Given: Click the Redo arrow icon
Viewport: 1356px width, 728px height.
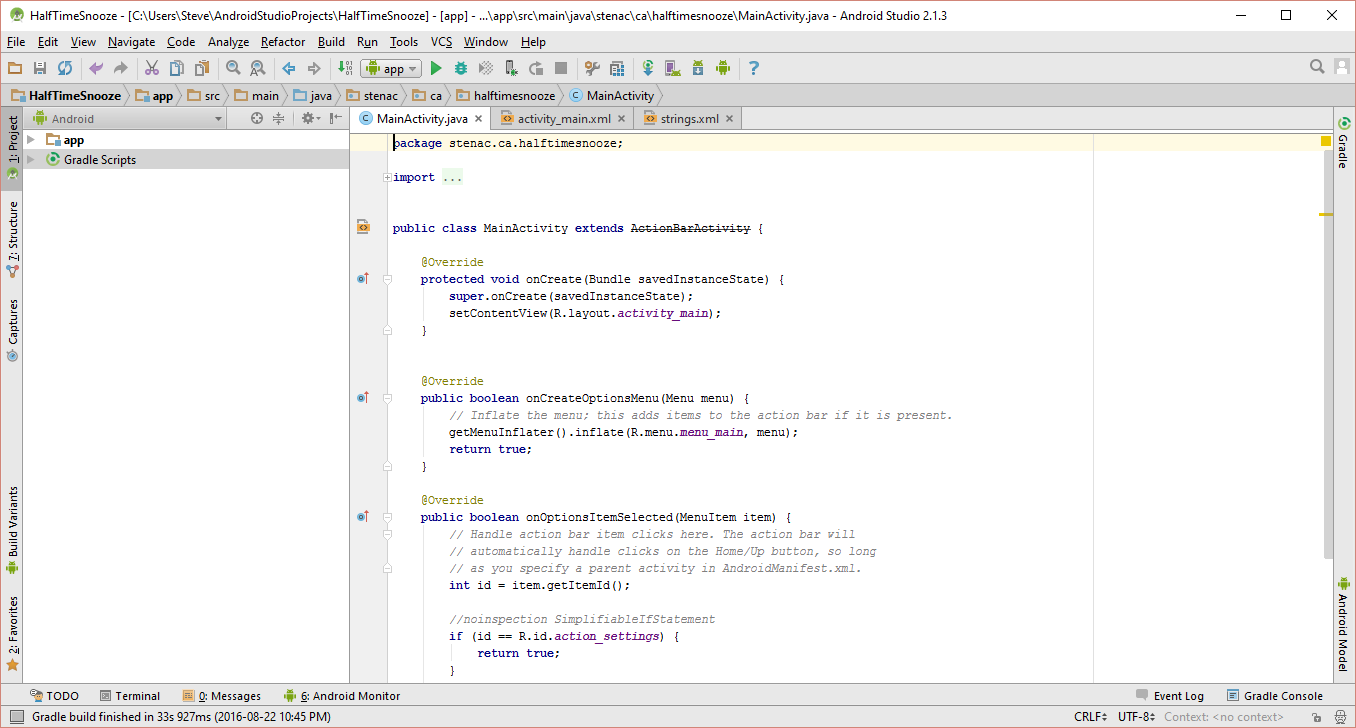Looking at the screenshot, I should (121, 68).
